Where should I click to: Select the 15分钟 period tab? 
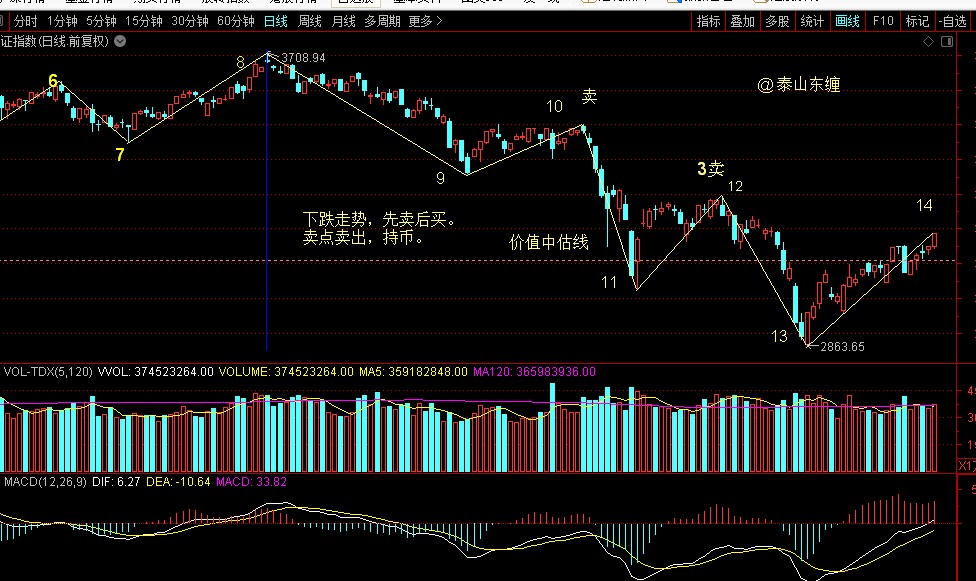click(x=144, y=21)
